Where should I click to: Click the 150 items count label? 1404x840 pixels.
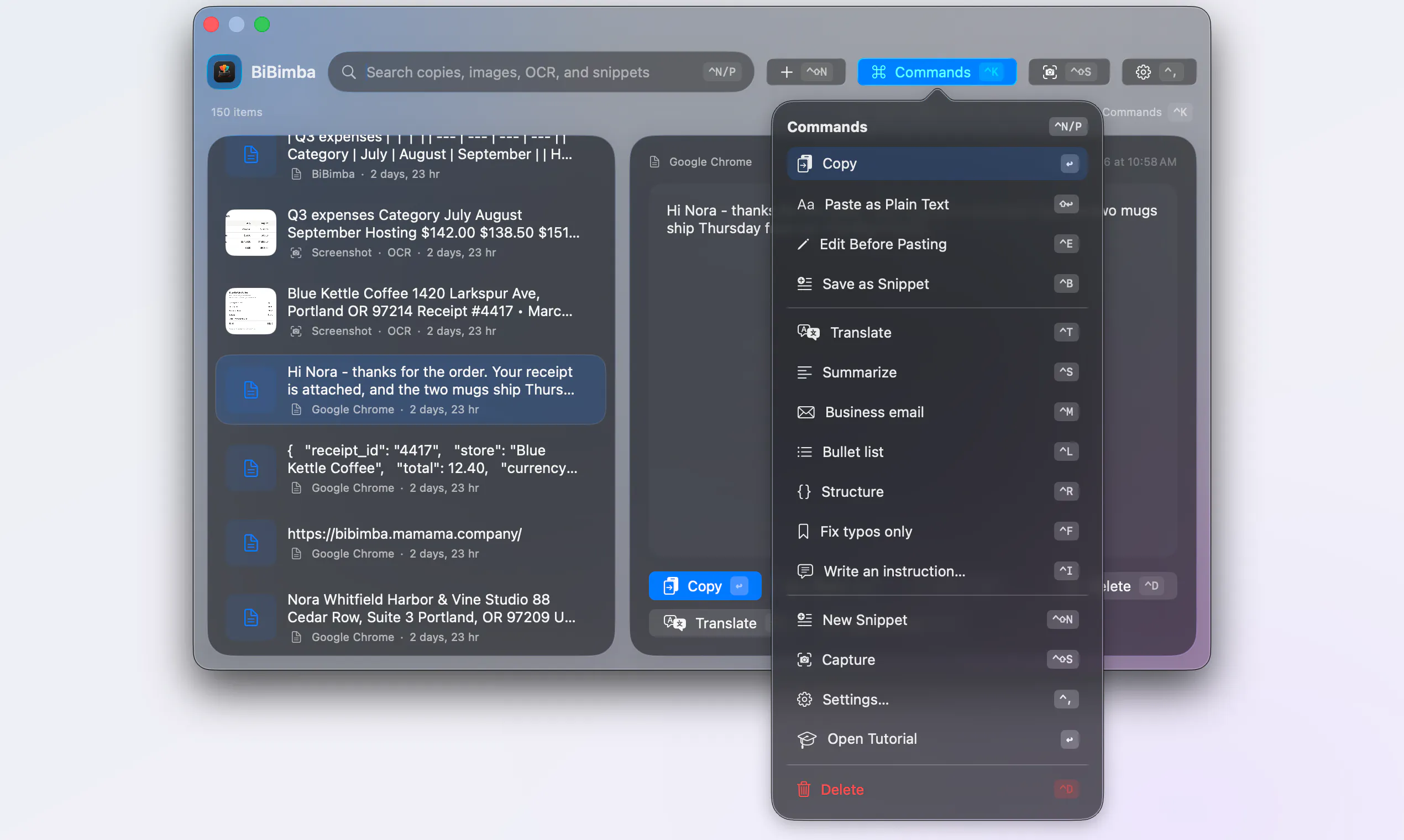237,112
